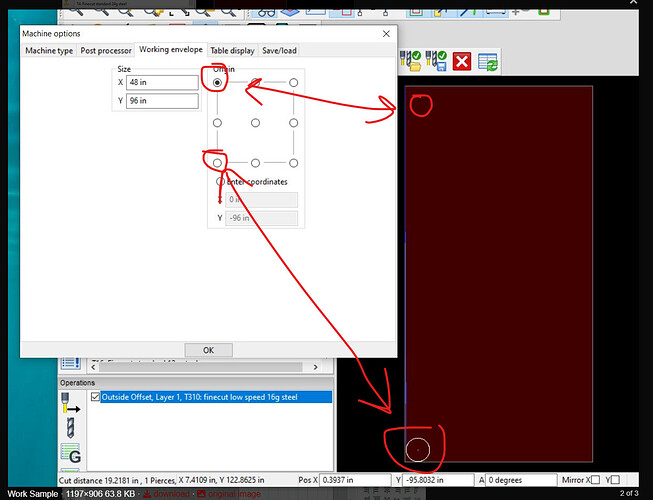
Task: Open the Table display tab
Action: 232,50
